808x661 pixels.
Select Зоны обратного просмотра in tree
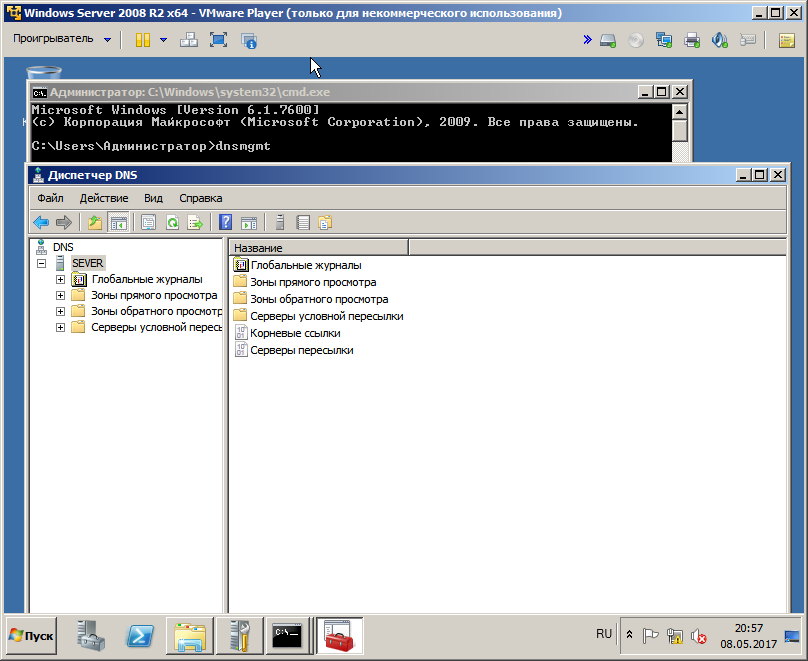click(x=148, y=311)
